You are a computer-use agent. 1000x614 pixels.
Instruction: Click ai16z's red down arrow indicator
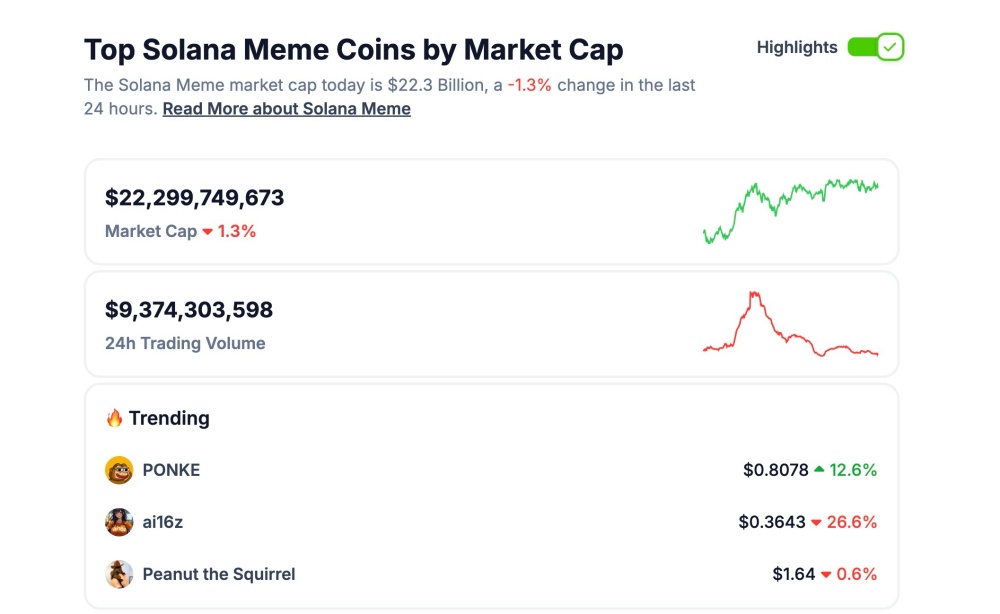(816, 522)
